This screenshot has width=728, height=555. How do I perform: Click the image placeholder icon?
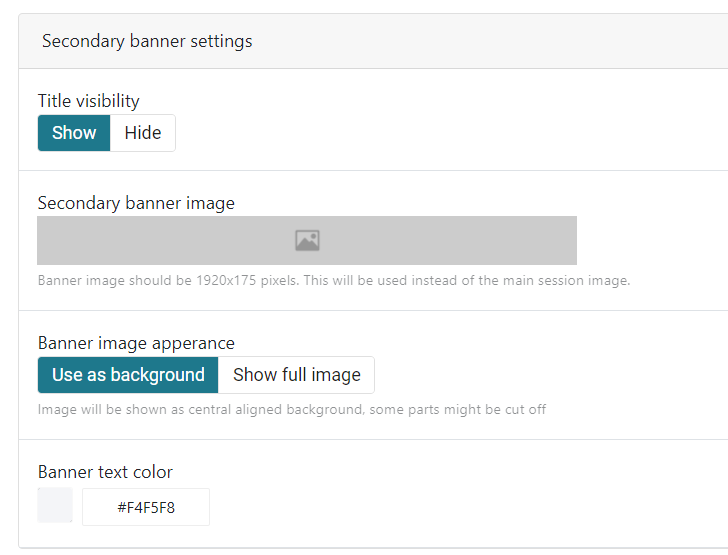[x=307, y=240]
